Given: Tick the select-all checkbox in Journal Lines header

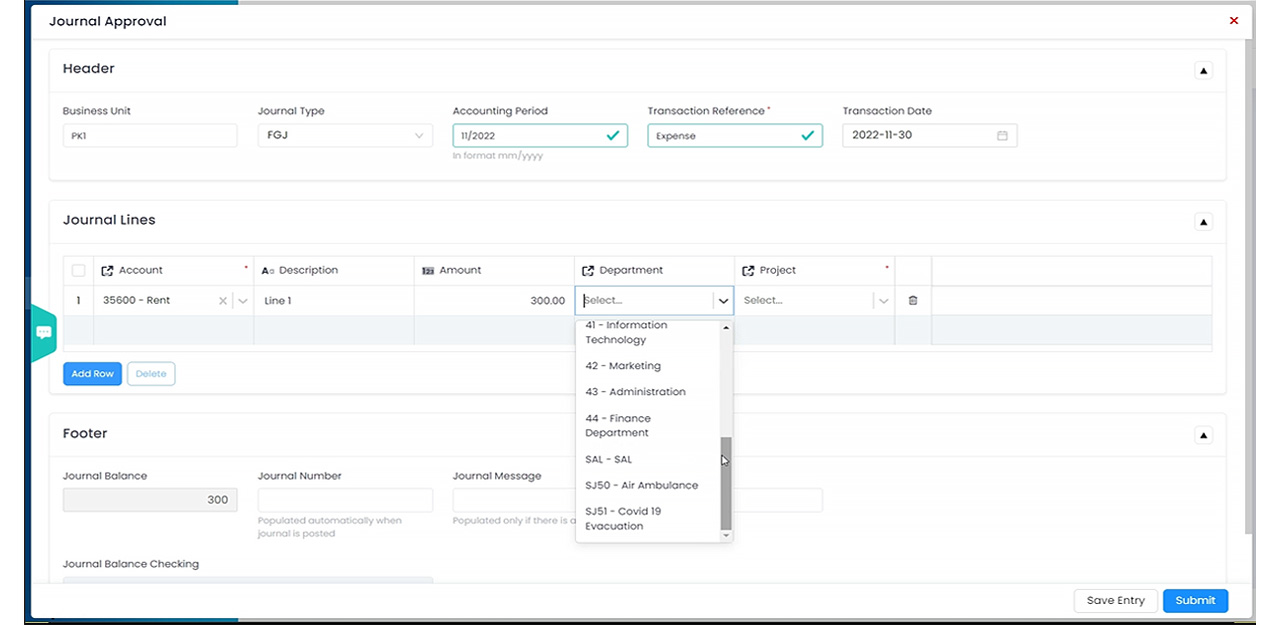Looking at the screenshot, I should [x=78, y=270].
